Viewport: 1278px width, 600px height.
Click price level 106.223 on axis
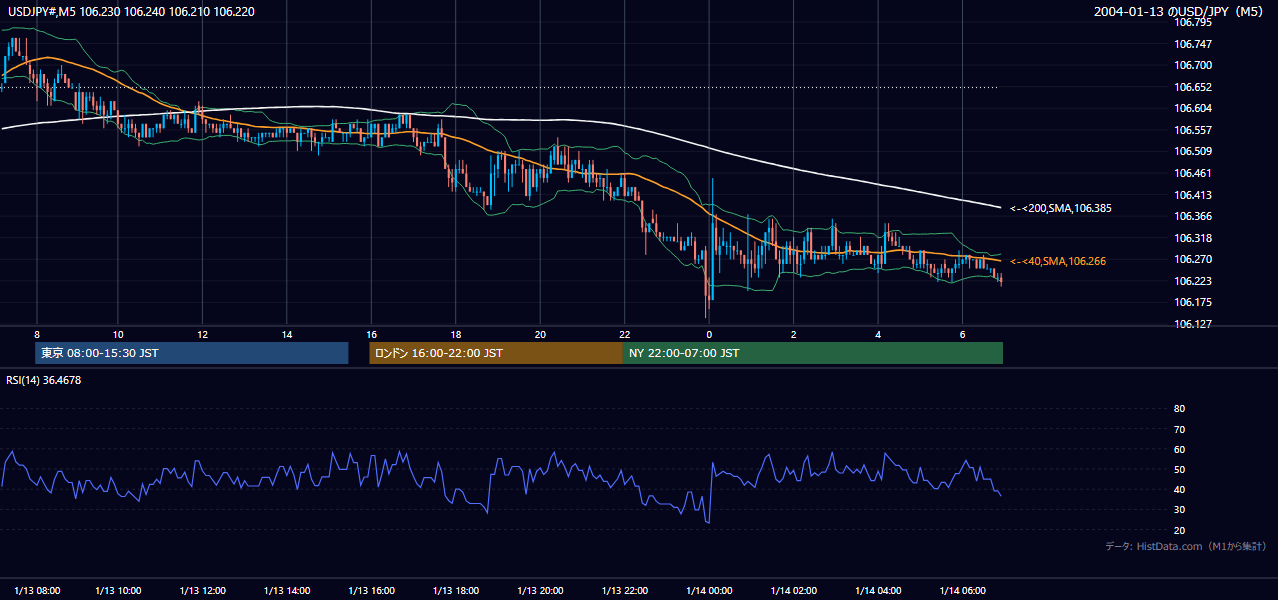coord(1193,281)
